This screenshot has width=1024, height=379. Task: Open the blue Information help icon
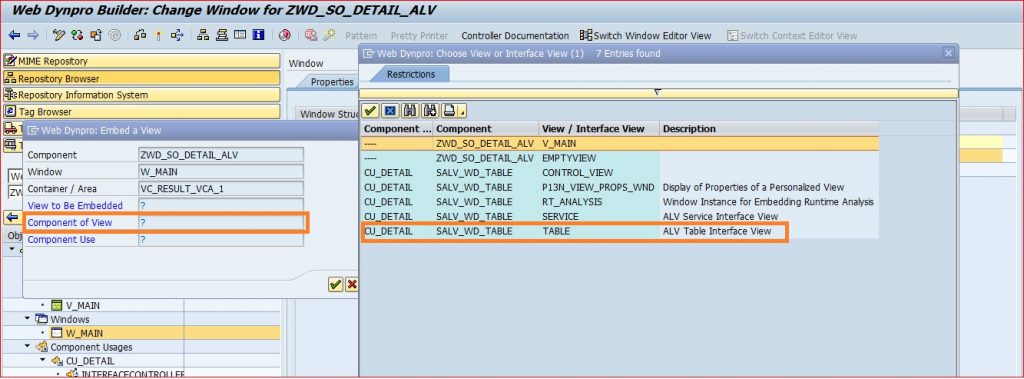coord(258,35)
